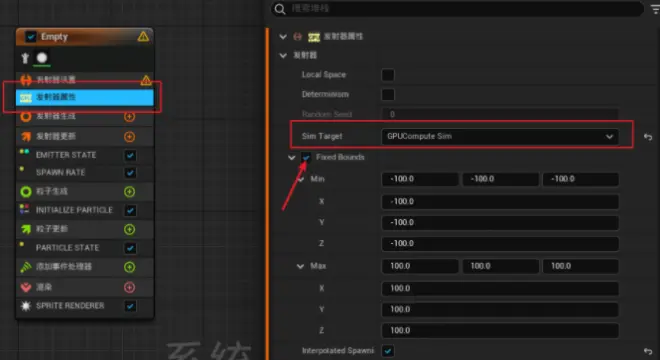Screen dimensions: 660x360
Task: Click the SPRITE RENDERER starburst icon
Action: [x=26, y=306]
